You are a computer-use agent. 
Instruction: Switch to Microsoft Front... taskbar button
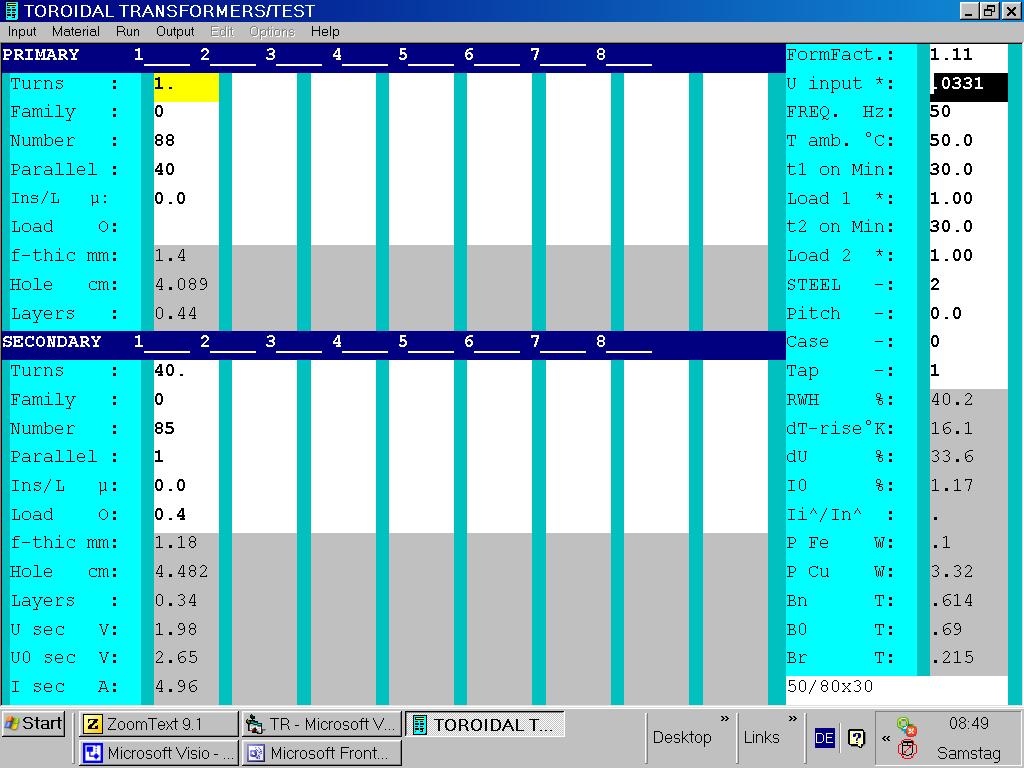pos(321,753)
